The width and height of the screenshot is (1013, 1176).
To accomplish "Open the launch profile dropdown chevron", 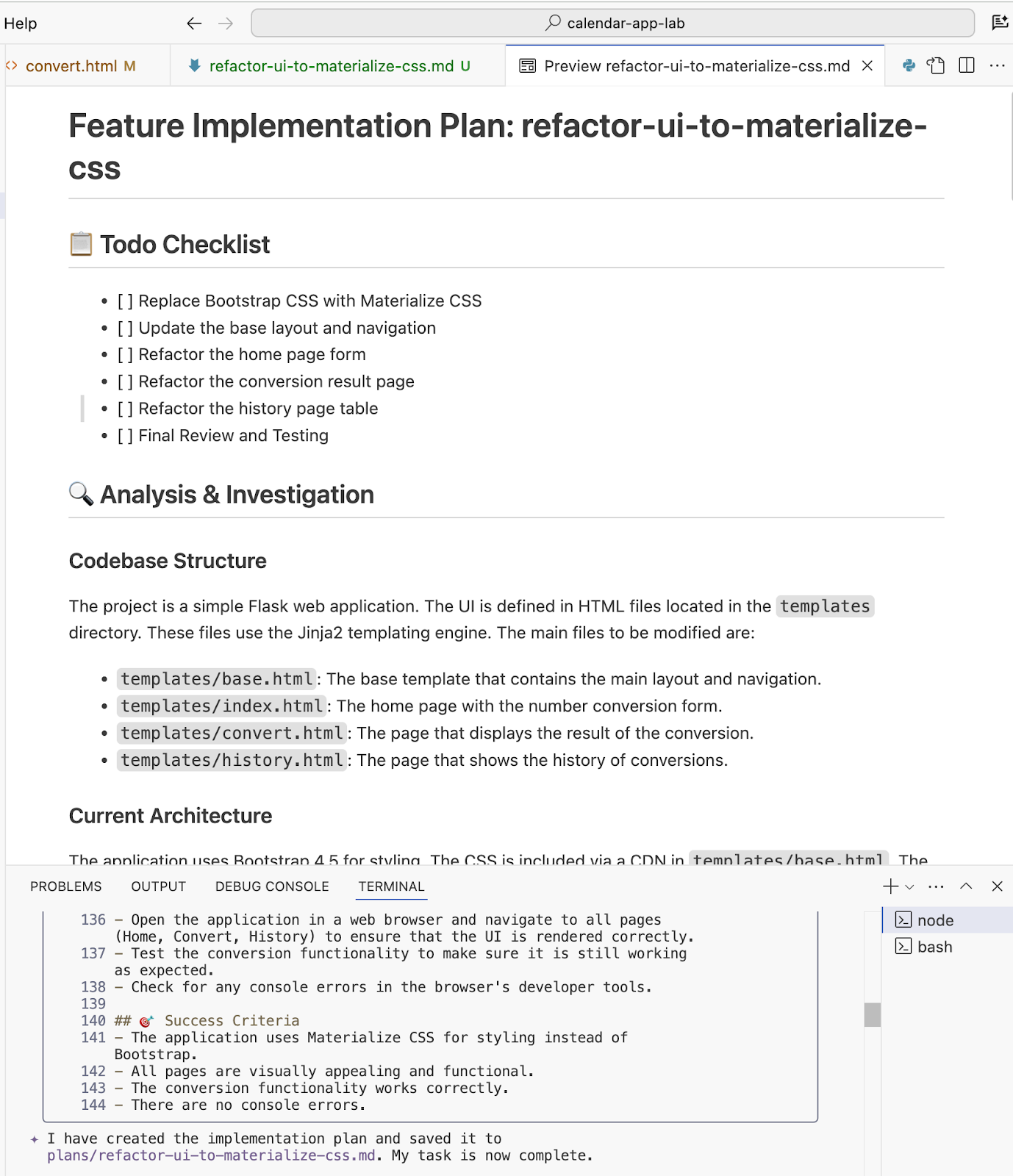I will (x=910, y=887).
